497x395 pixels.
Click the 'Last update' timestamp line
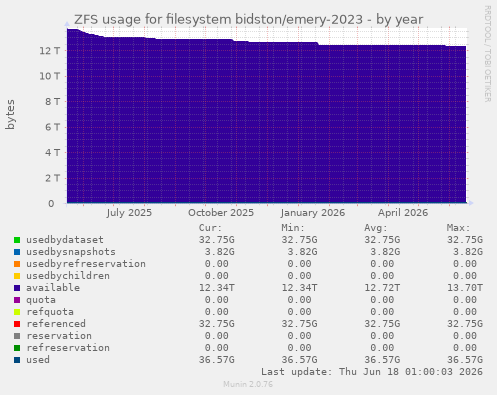tap(372, 372)
